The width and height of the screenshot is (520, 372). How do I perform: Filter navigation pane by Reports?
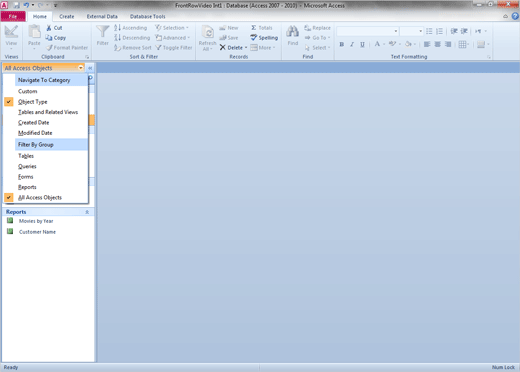[x=27, y=187]
